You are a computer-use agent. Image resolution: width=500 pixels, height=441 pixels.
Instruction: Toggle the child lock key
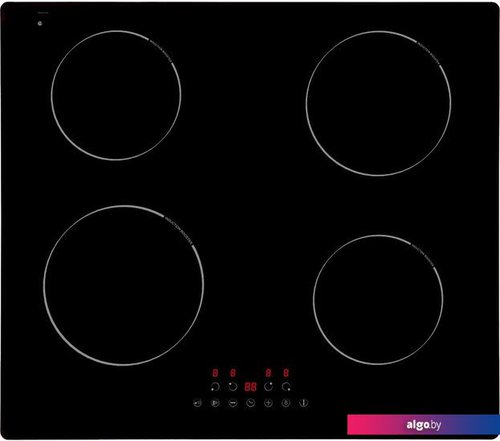pyautogui.click(x=197, y=403)
